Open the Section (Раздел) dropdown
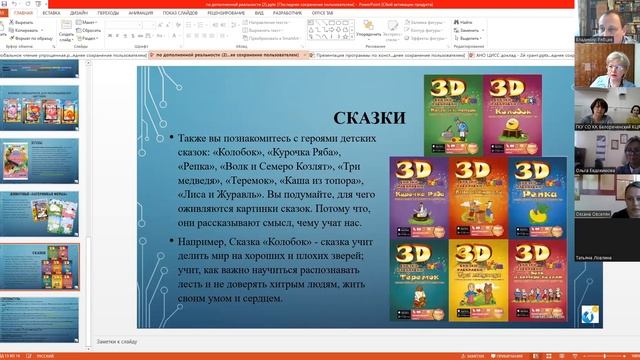 point(87,38)
